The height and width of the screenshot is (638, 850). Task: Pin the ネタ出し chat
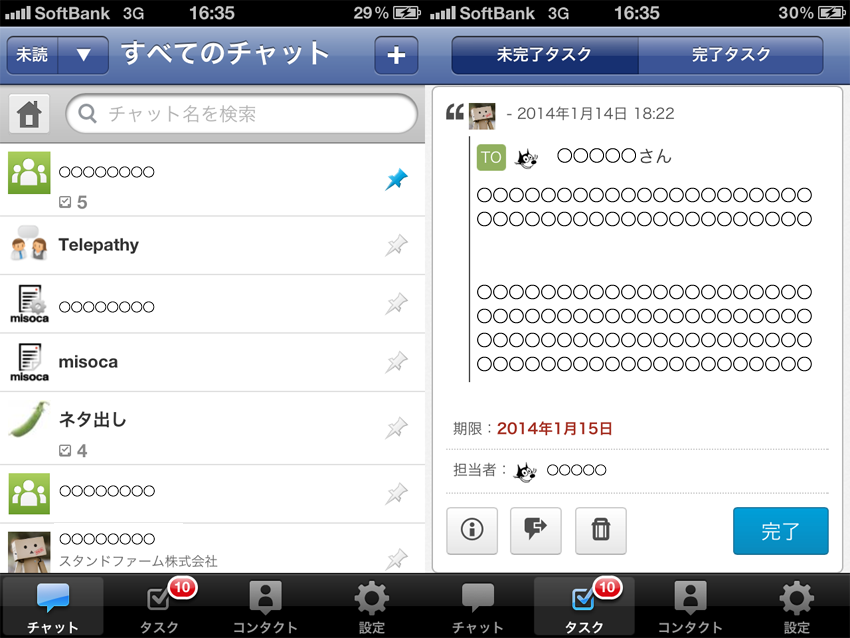point(396,428)
